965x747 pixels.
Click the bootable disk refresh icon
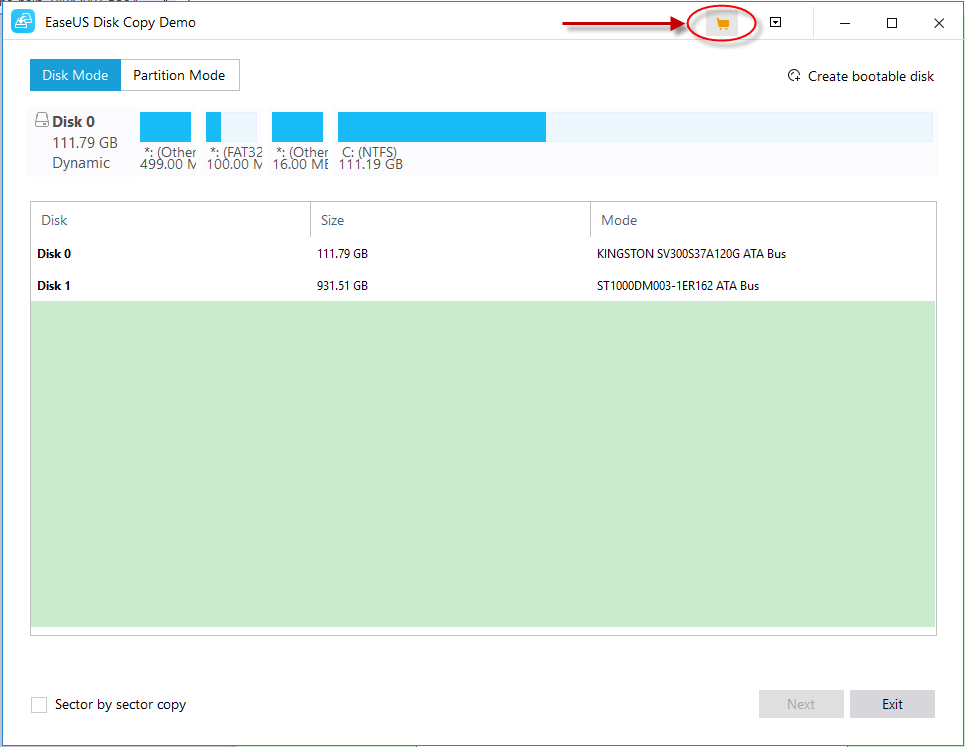tap(794, 76)
